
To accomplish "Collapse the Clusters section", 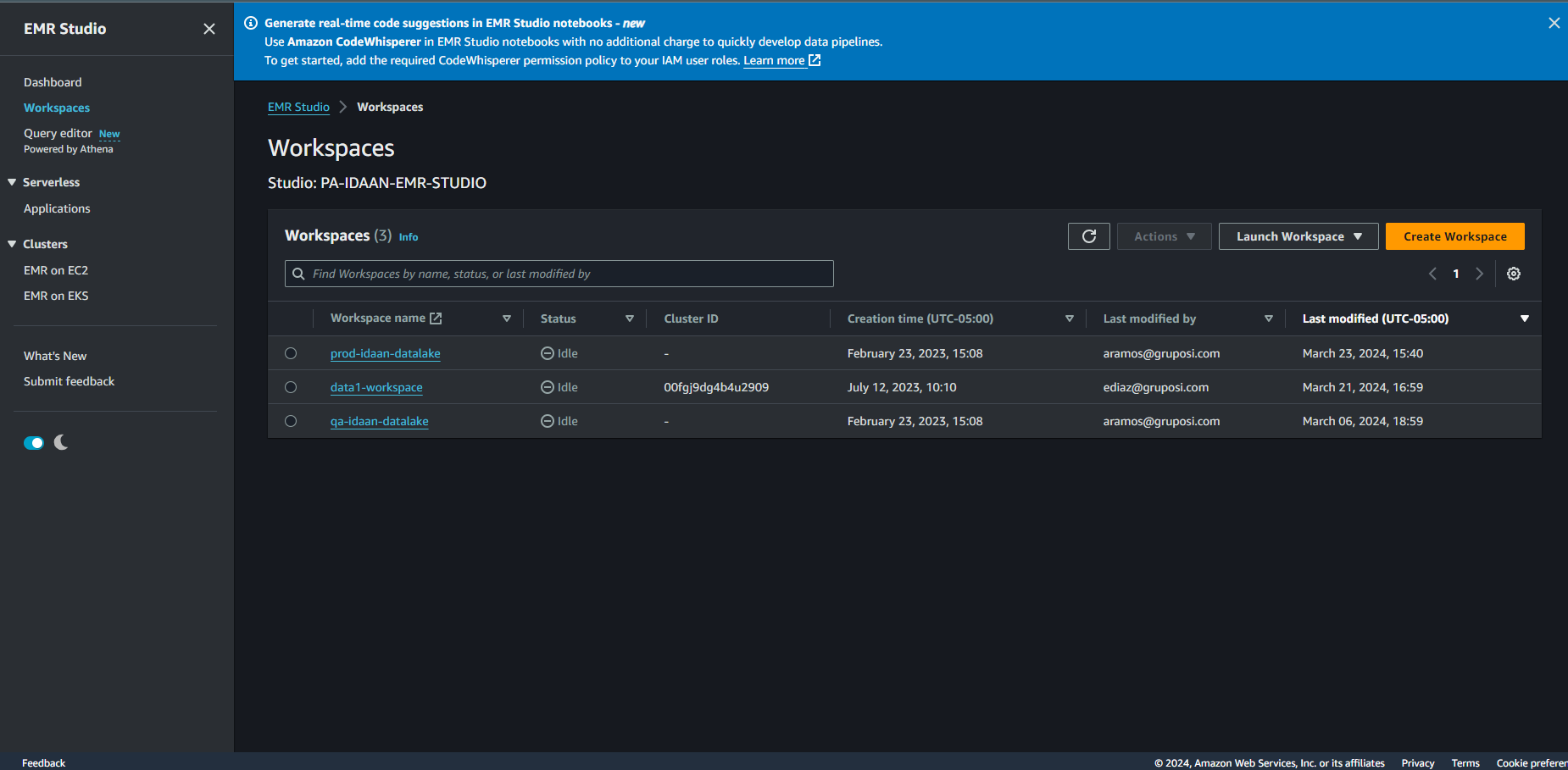I will (12, 244).
